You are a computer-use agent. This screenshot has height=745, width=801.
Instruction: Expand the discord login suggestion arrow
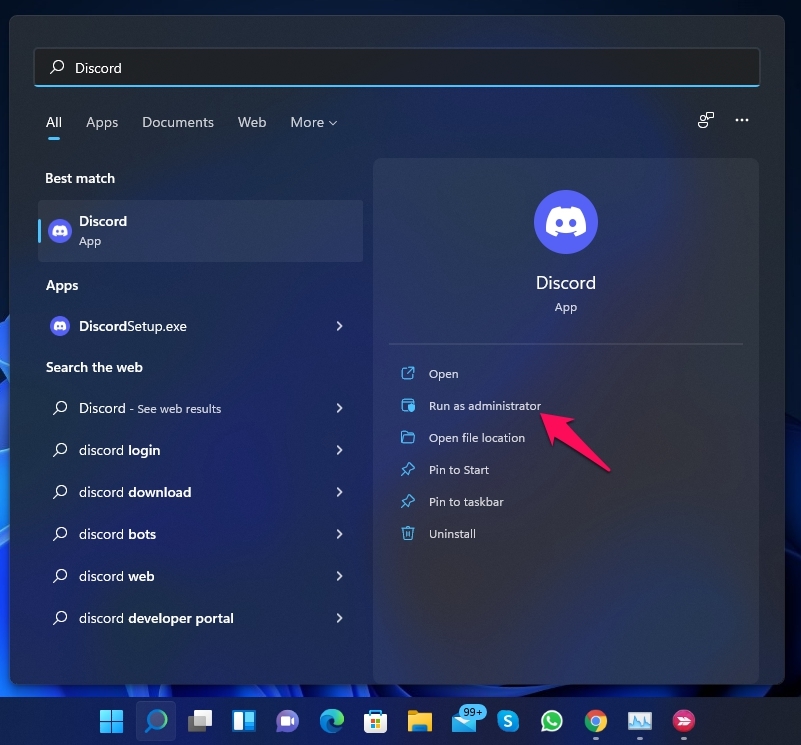(339, 450)
